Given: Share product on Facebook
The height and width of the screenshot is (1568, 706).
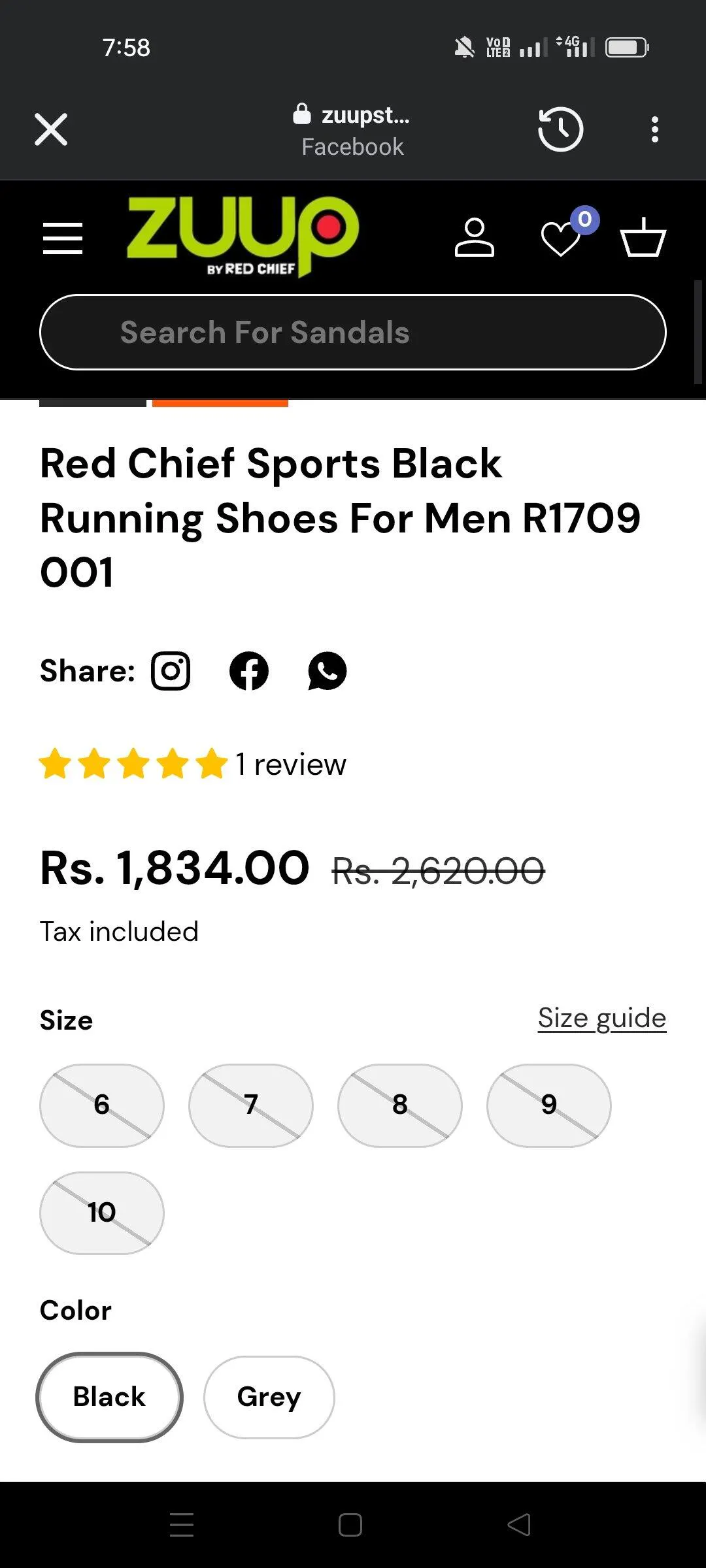Looking at the screenshot, I should point(249,671).
